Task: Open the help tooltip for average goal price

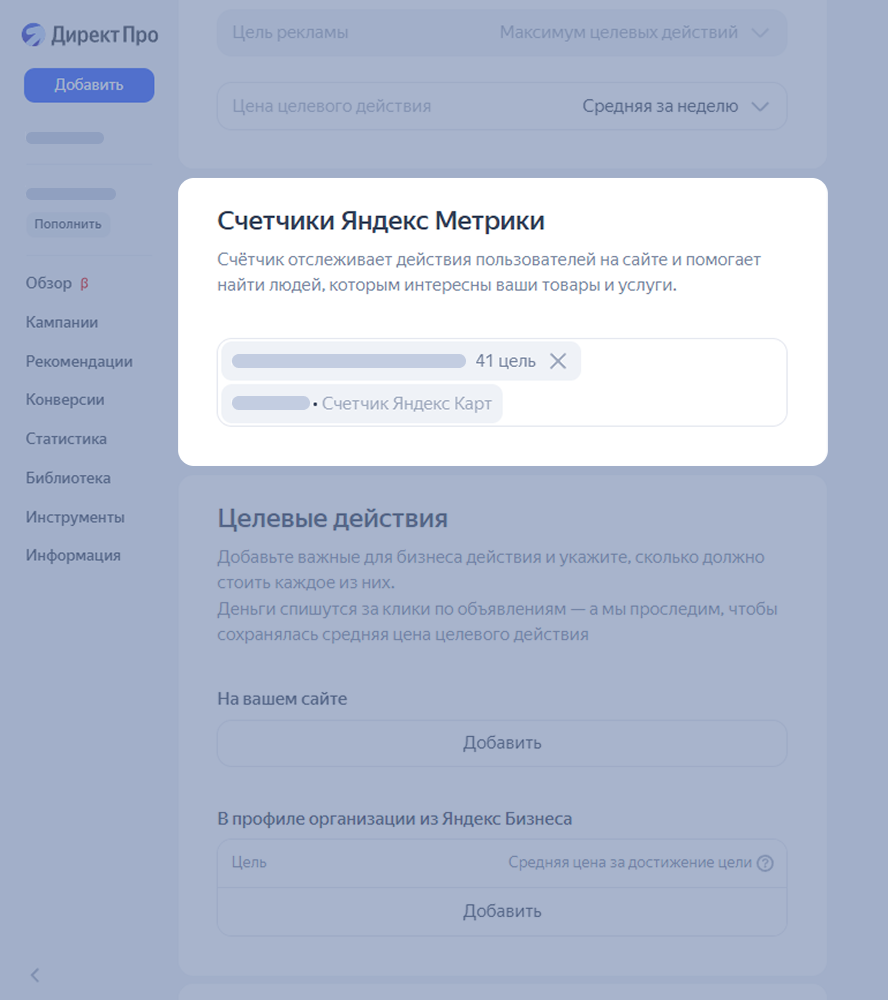Action: click(x=765, y=862)
